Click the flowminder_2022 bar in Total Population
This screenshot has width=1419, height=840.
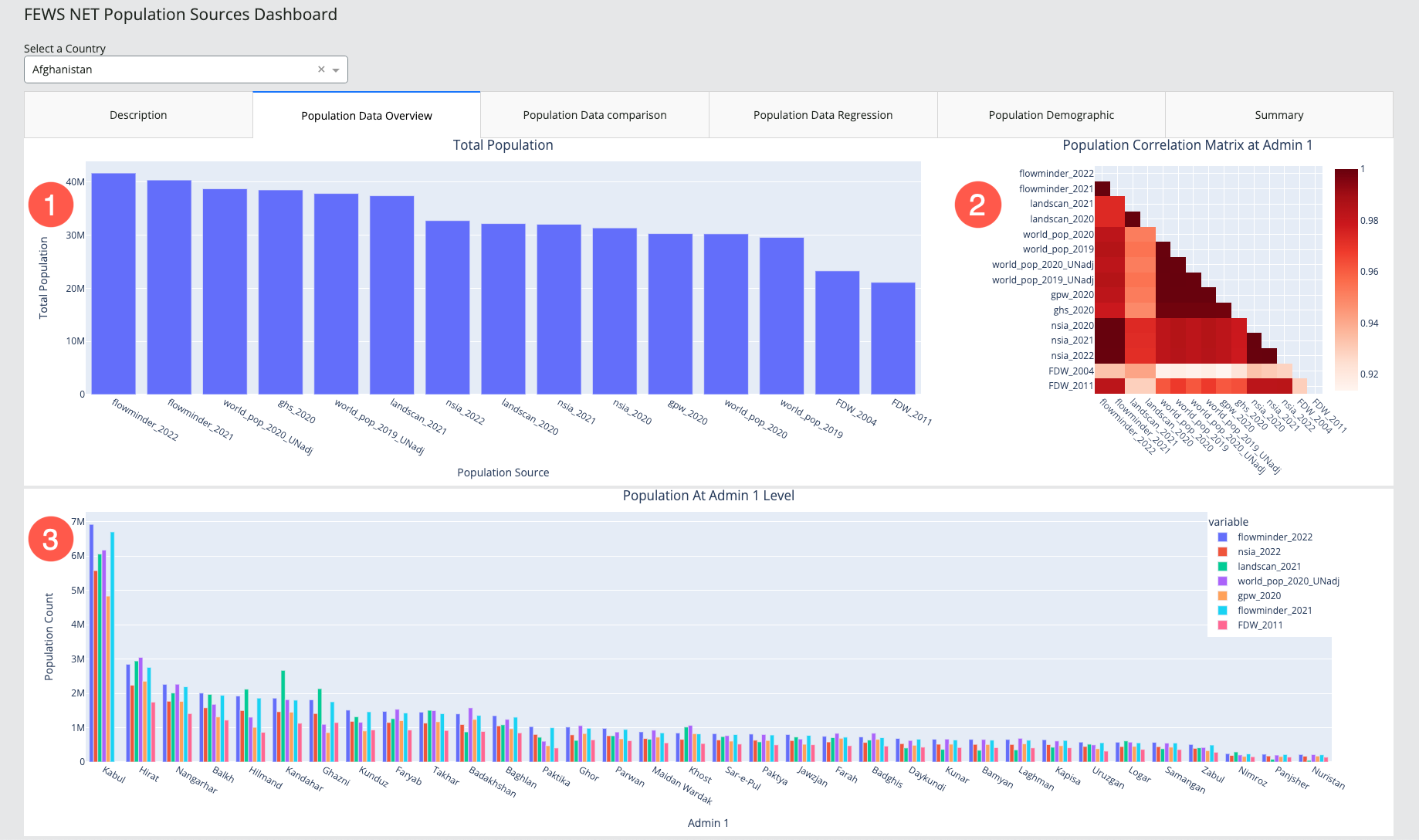click(113, 284)
